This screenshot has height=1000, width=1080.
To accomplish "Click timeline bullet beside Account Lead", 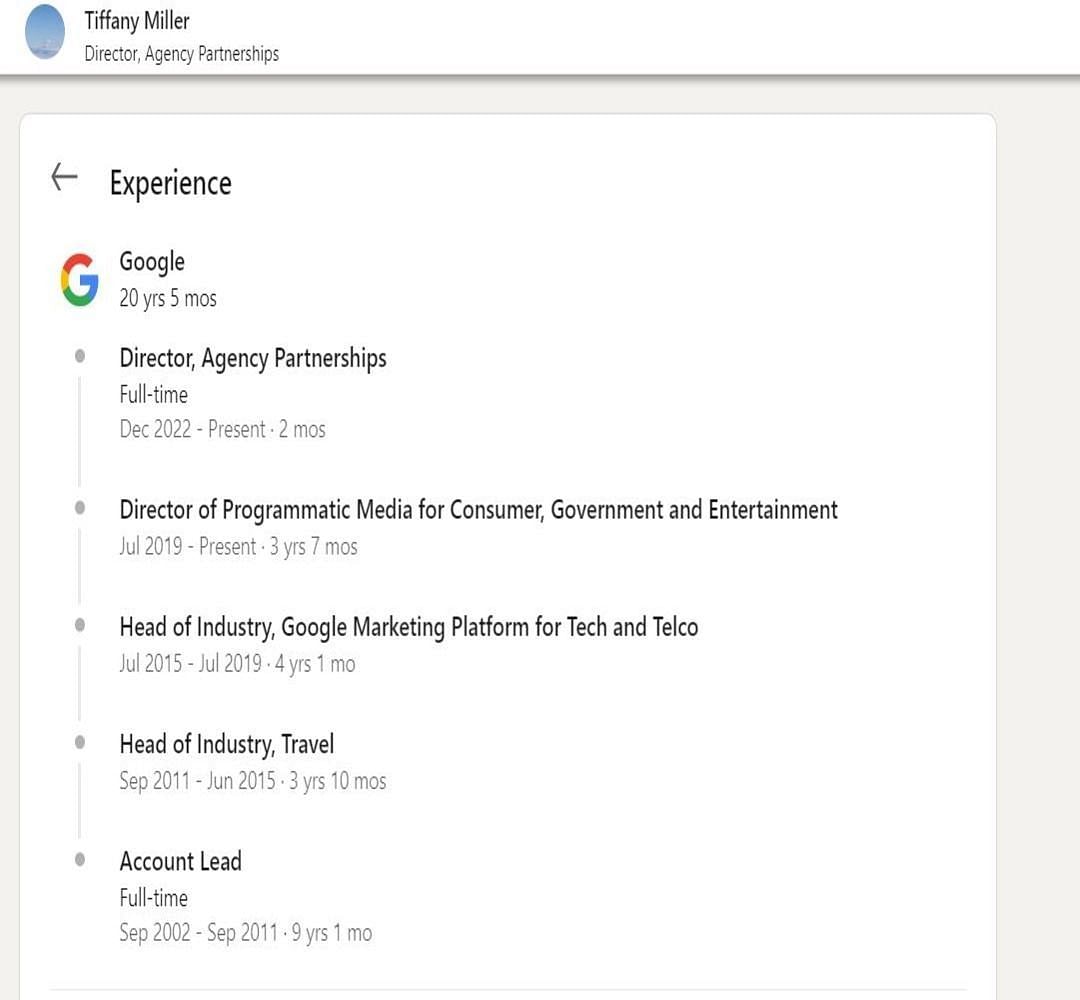I will tap(80, 860).
